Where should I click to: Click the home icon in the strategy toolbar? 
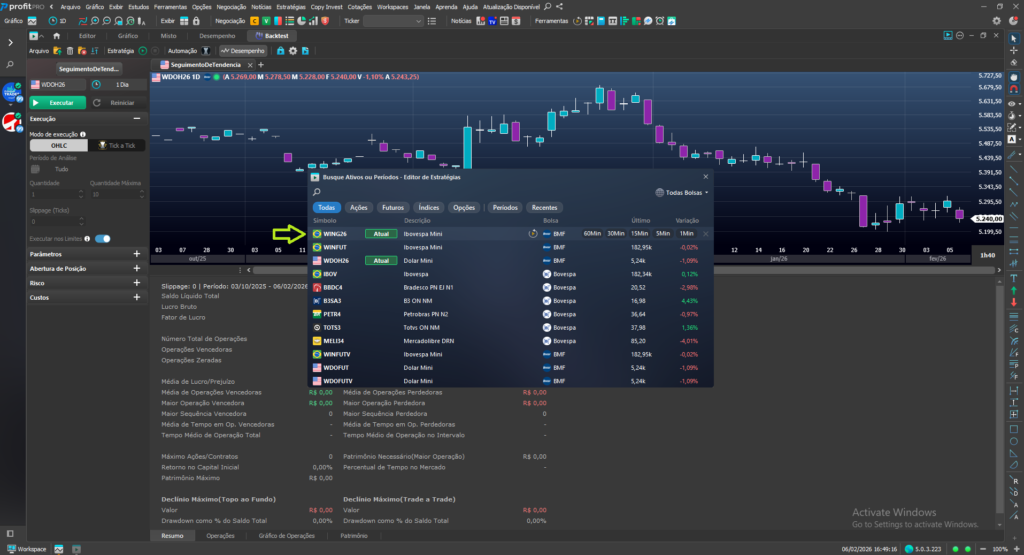57,35
